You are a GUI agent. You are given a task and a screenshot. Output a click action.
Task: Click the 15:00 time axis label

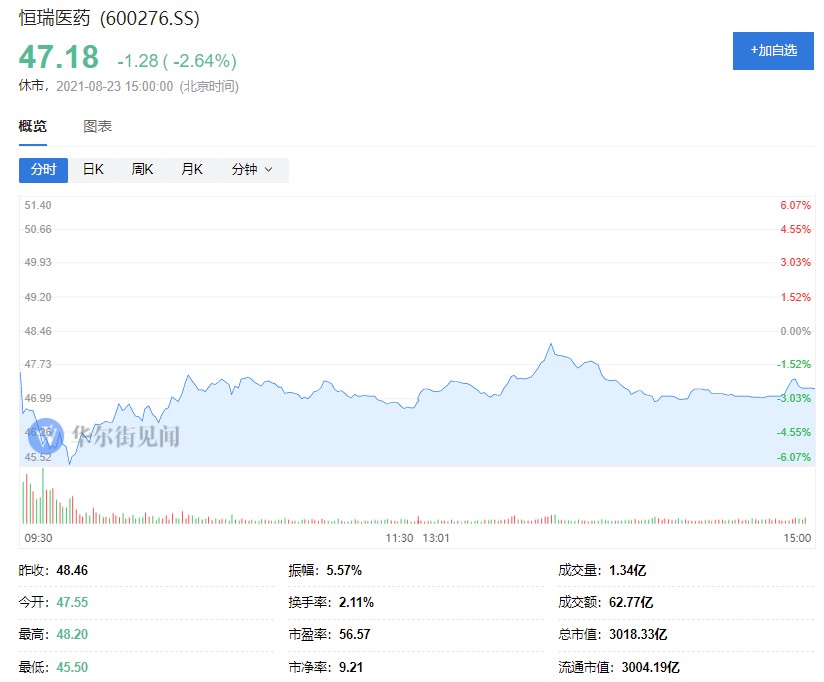[797, 538]
